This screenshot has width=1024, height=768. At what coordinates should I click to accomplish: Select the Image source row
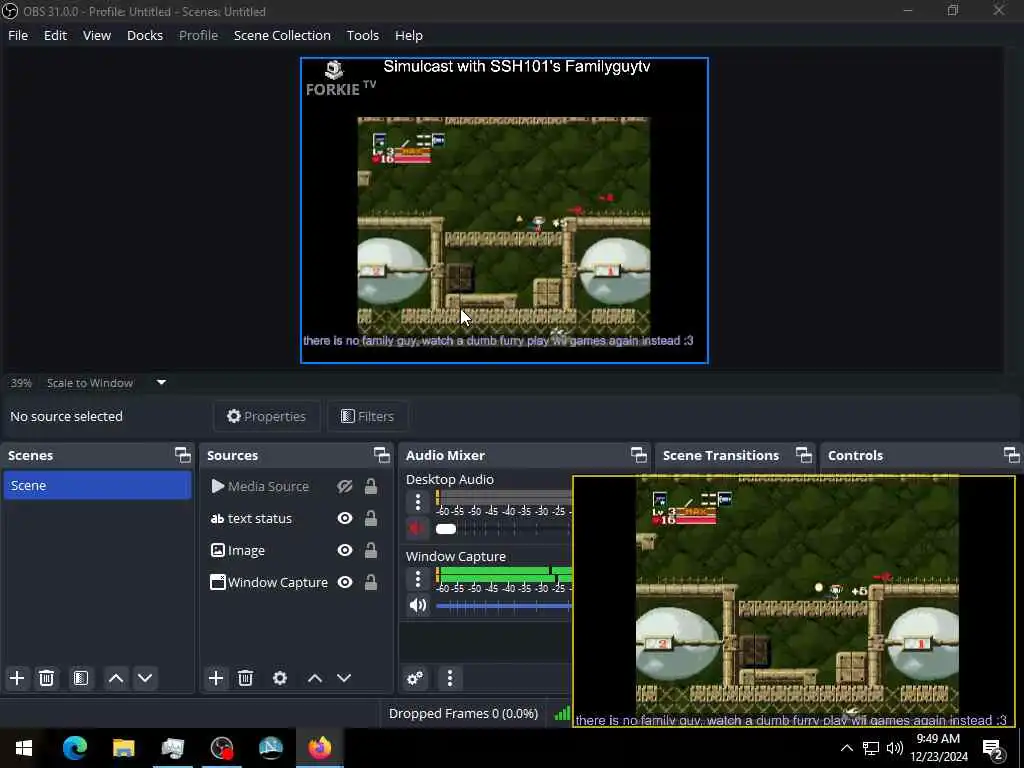pos(296,551)
